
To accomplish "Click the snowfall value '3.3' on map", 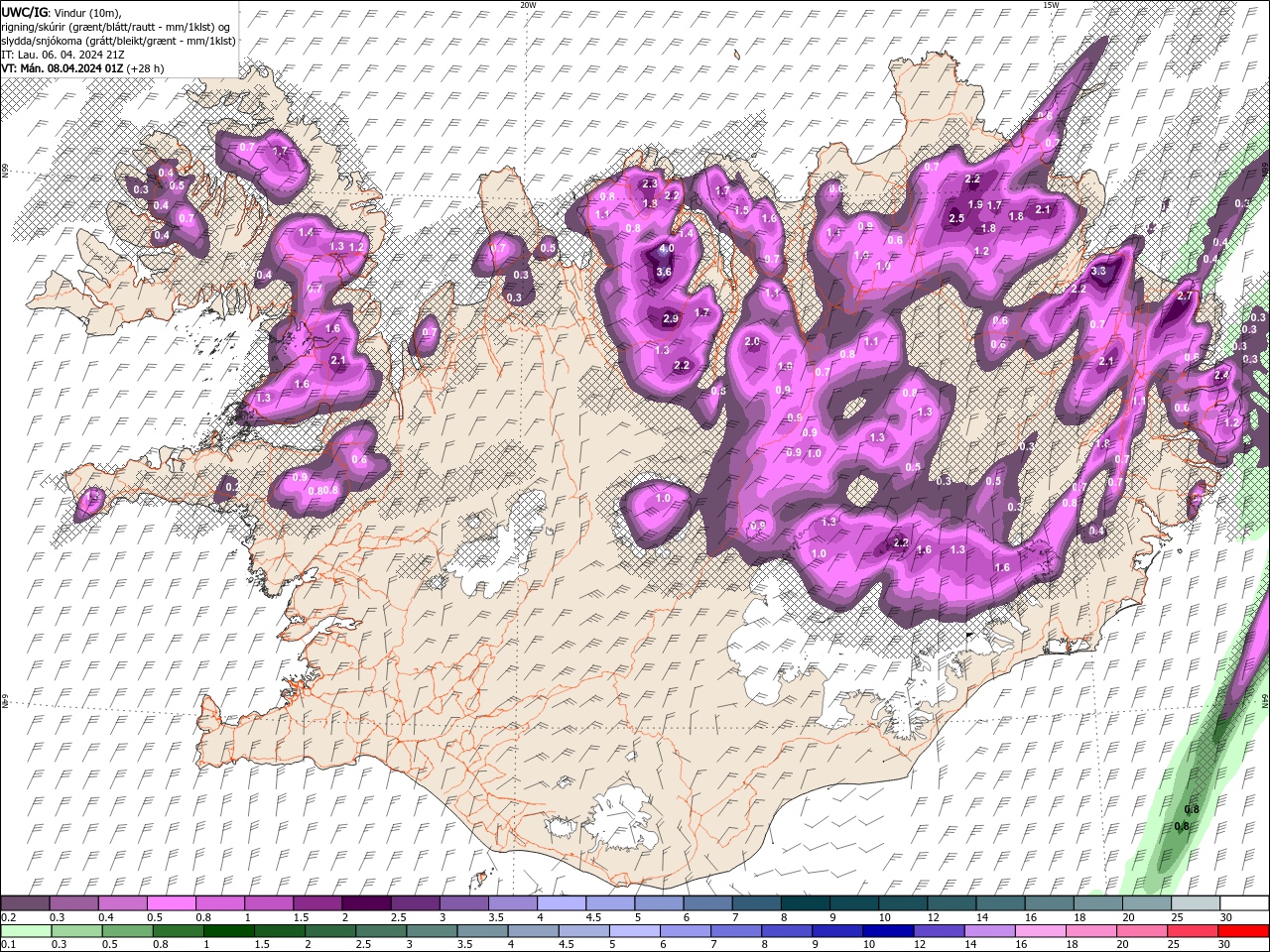I will tap(1098, 271).
